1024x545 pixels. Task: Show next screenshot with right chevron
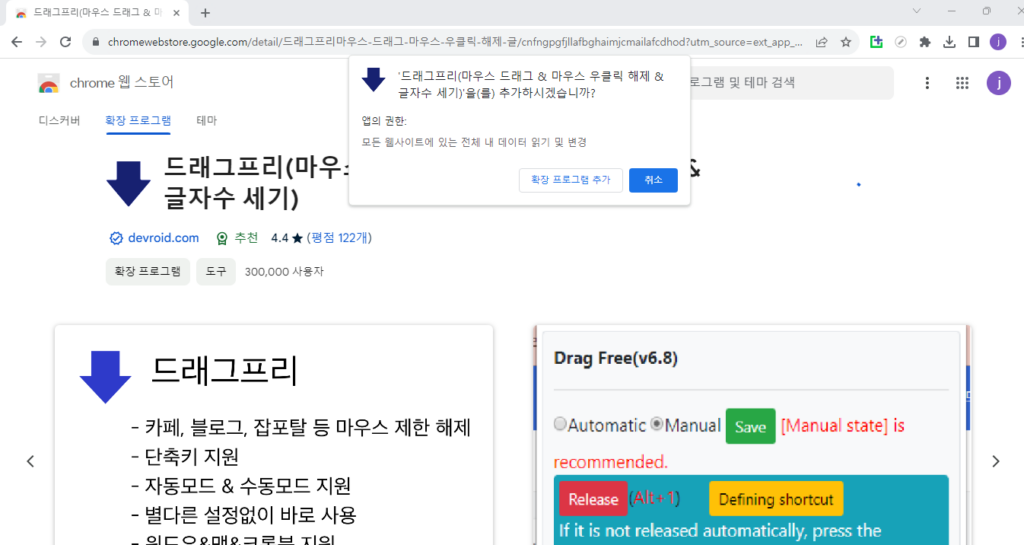point(995,461)
